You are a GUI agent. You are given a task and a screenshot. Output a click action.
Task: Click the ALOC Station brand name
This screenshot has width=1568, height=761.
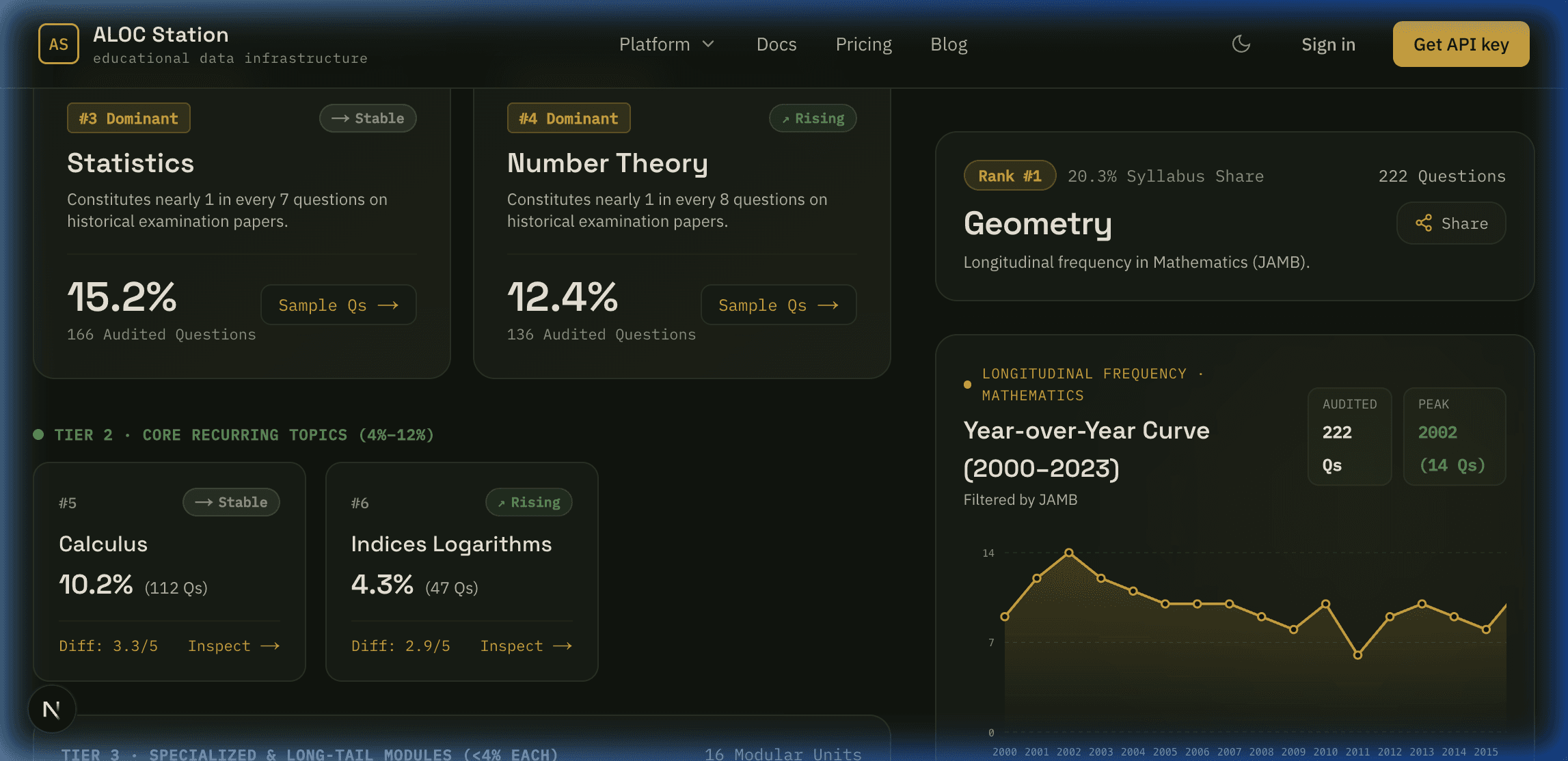pyautogui.click(x=161, y=35)
